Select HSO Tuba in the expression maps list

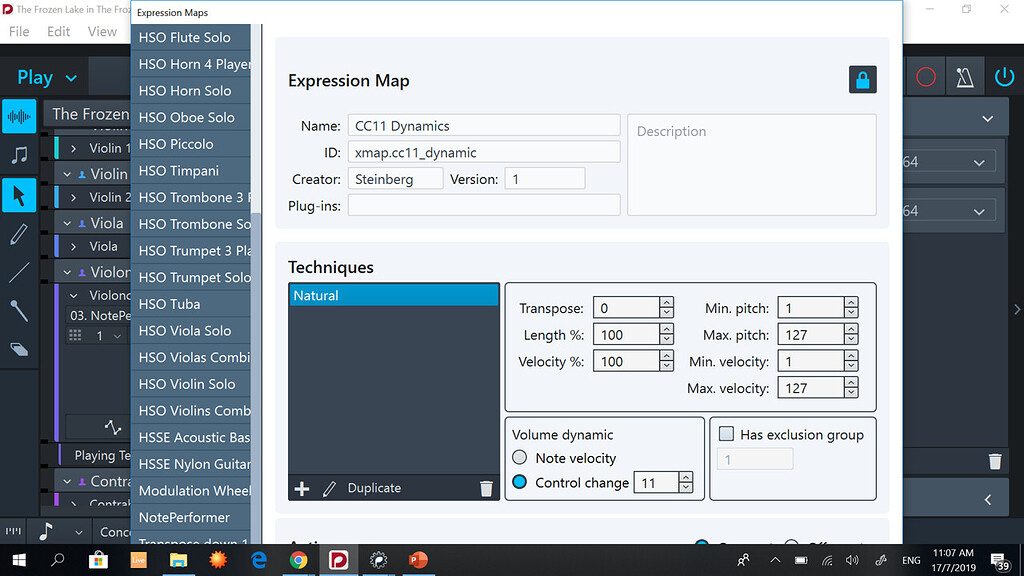[170, 303]
